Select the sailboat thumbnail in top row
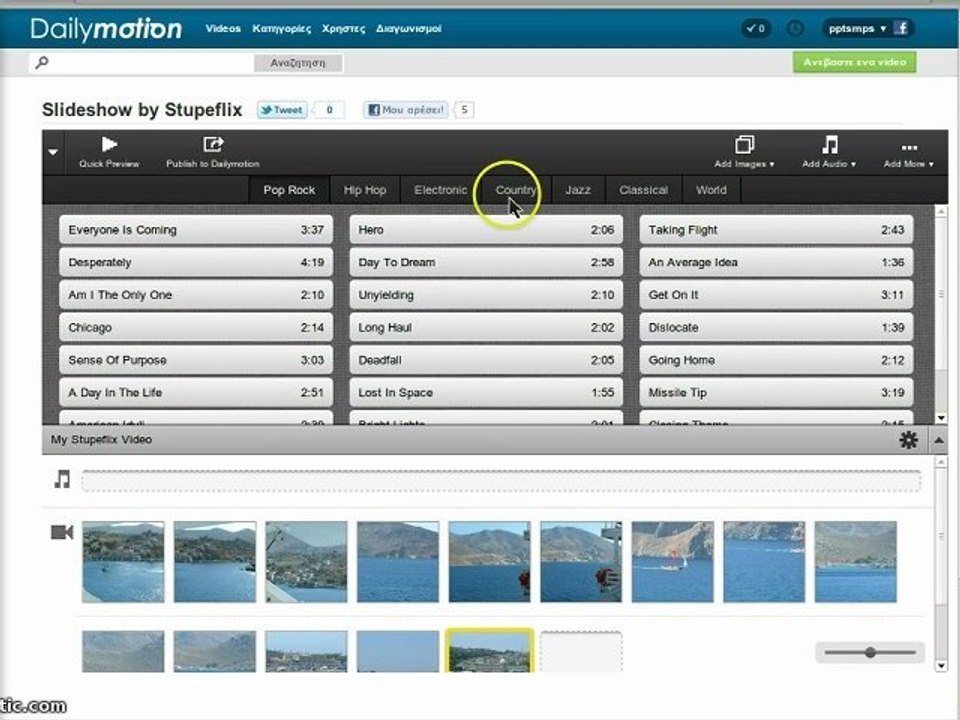Image resolution: width=960 pixels, height=720 pixels. 672,561
